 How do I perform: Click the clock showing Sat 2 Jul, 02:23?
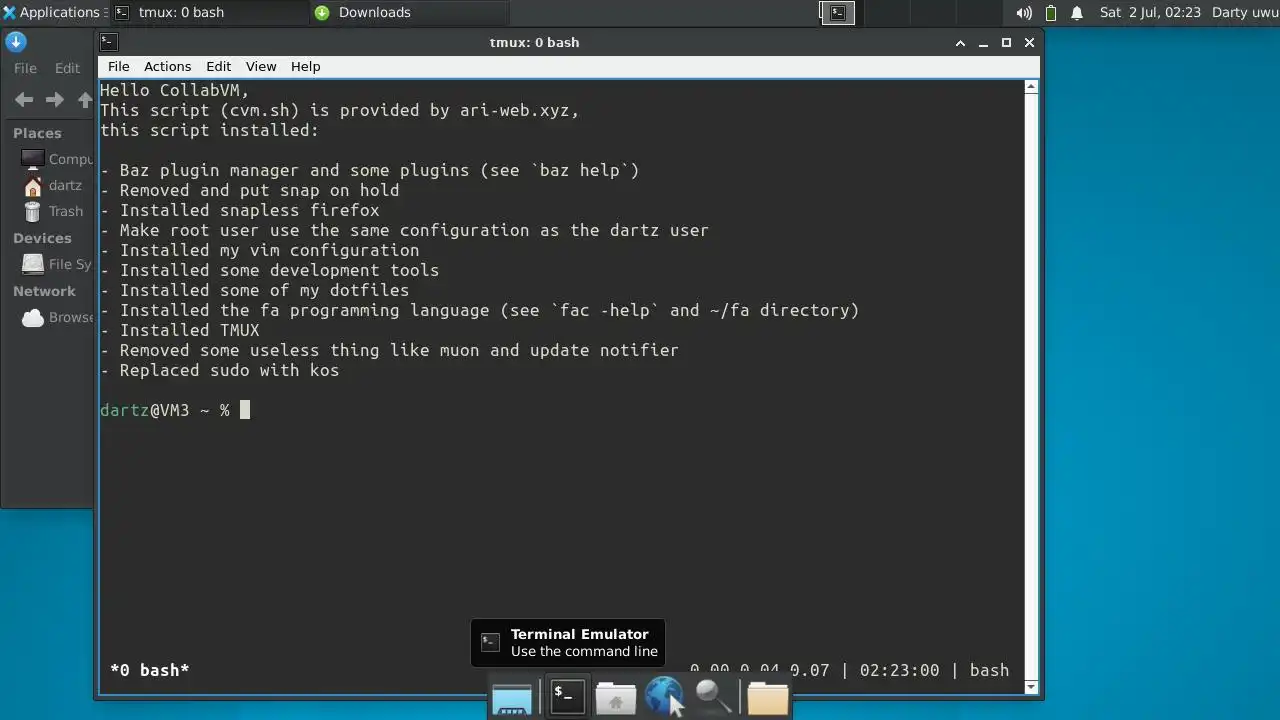[x=1150, y=12]
